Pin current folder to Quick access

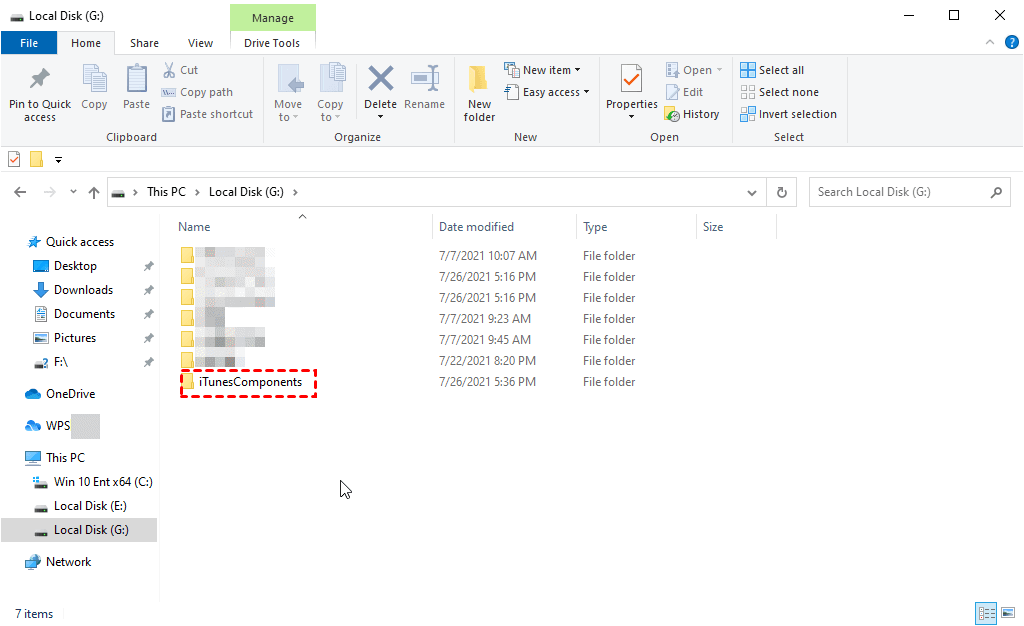(39, 92)
